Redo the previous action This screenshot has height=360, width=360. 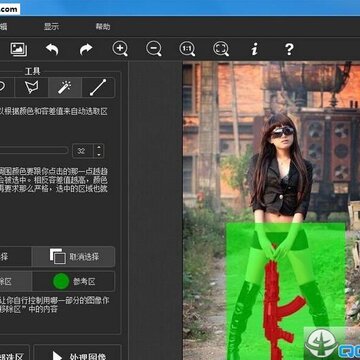[86, 49]
